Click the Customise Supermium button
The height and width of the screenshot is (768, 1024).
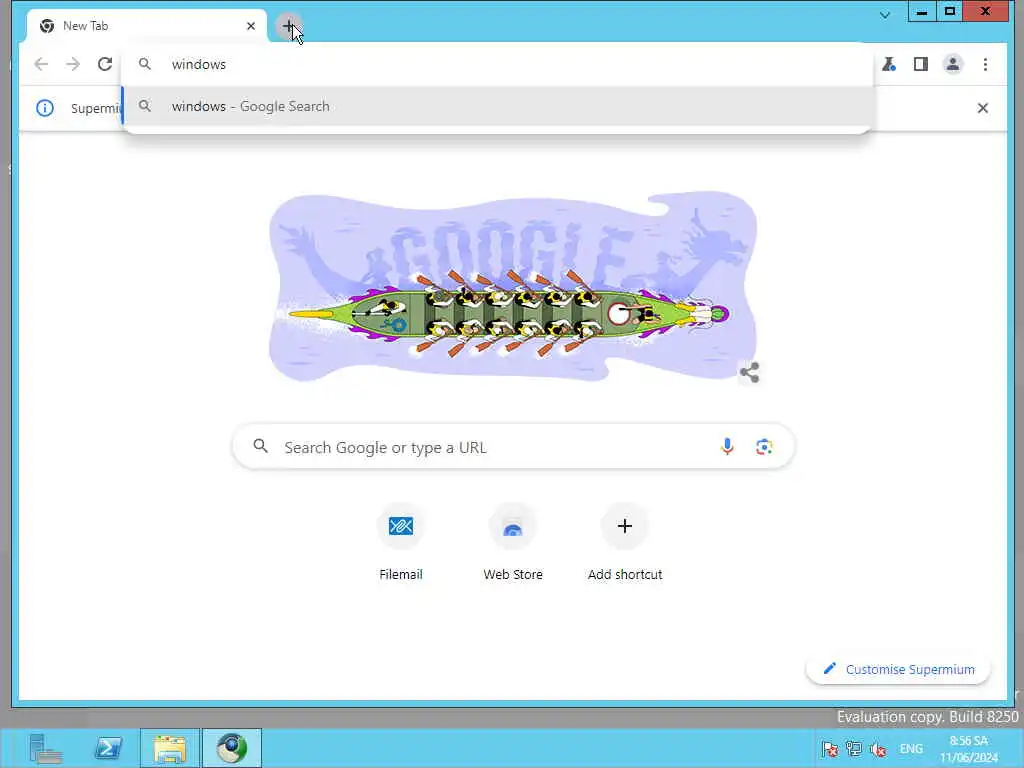pos(899,669)
